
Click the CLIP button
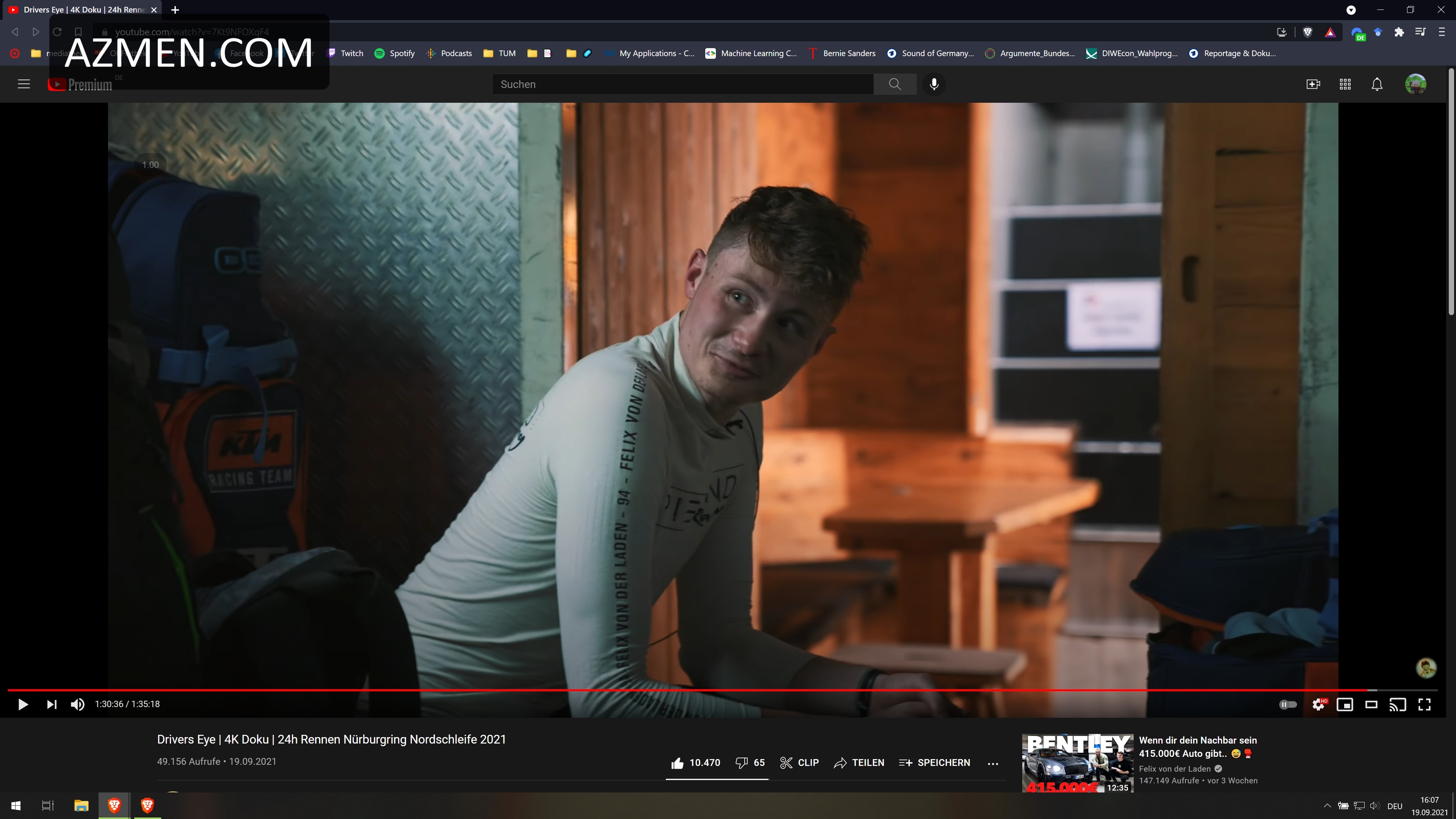pyautogui.click(x=799, y=763)
